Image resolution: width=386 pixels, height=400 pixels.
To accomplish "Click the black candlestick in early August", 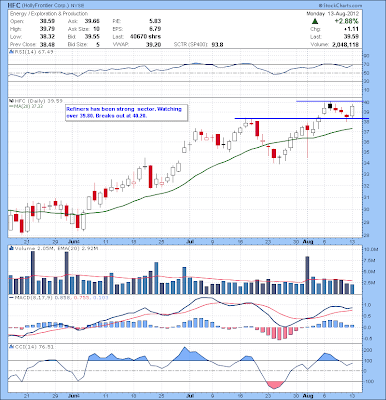I will [x=330, y=106].
